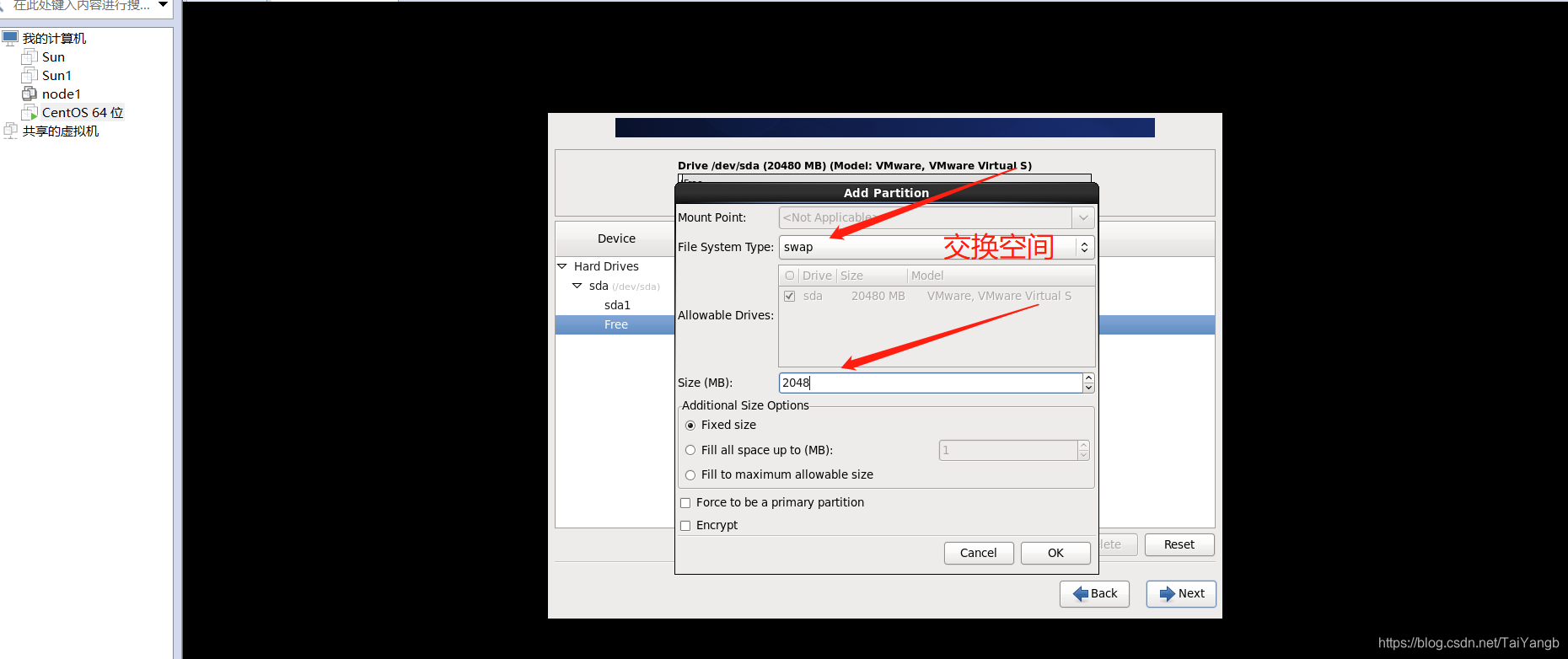
Task: Select the Fixed size radio button
Action: [x=690, y=426]
